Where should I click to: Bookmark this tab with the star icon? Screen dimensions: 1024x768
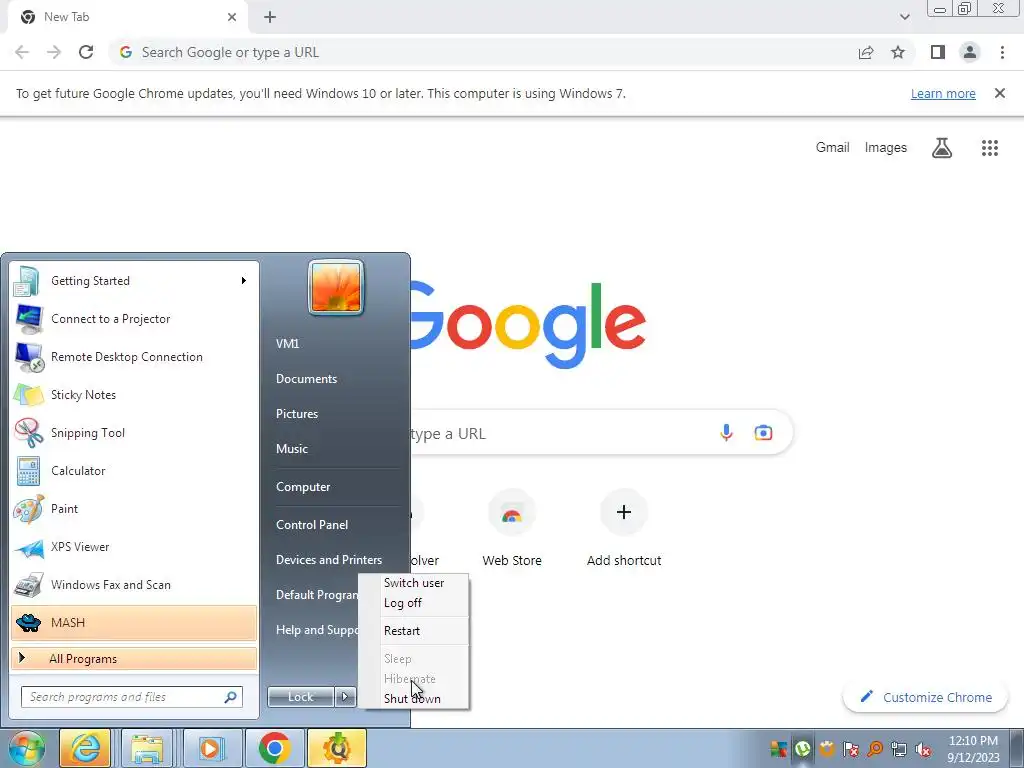click(898, 52)
